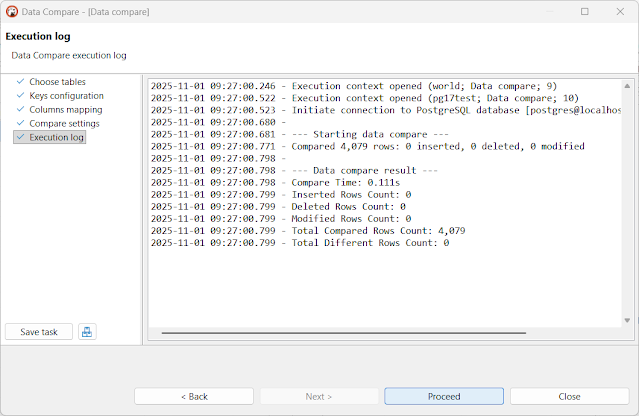Click the checkmark icon next to Choose tables
This screenshot has width=639, height=416.
pyautogui.click(x=20, y=81)
